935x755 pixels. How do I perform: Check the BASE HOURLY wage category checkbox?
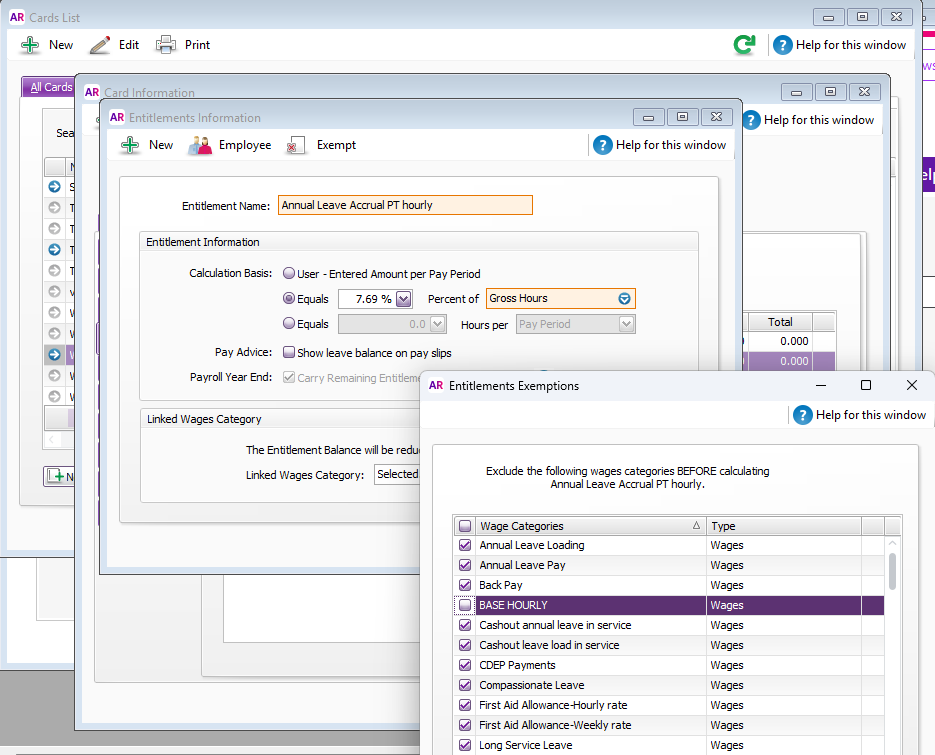[x=465, y=605]
